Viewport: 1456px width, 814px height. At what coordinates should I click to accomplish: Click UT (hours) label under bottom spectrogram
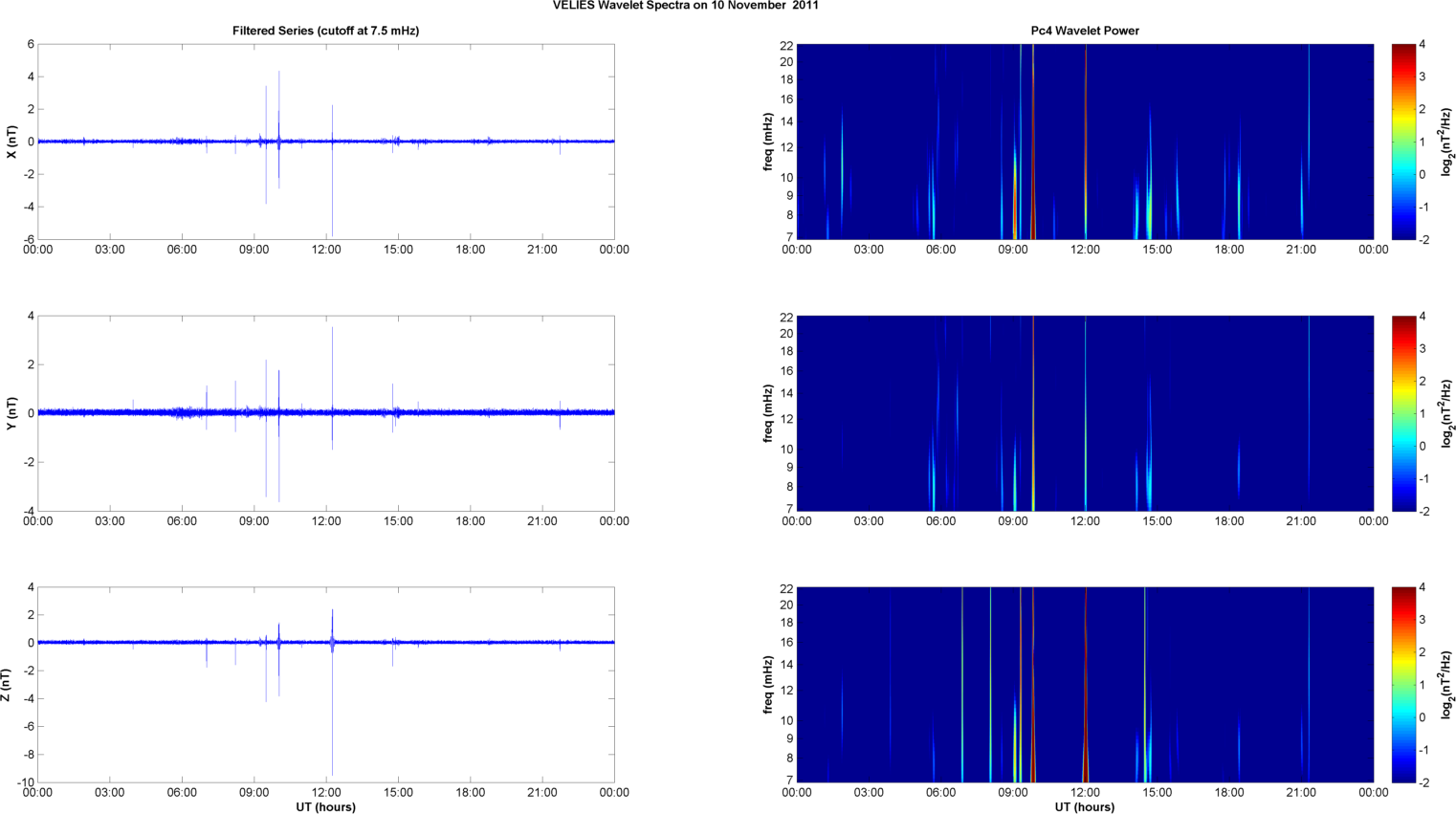pos(1084,806)
